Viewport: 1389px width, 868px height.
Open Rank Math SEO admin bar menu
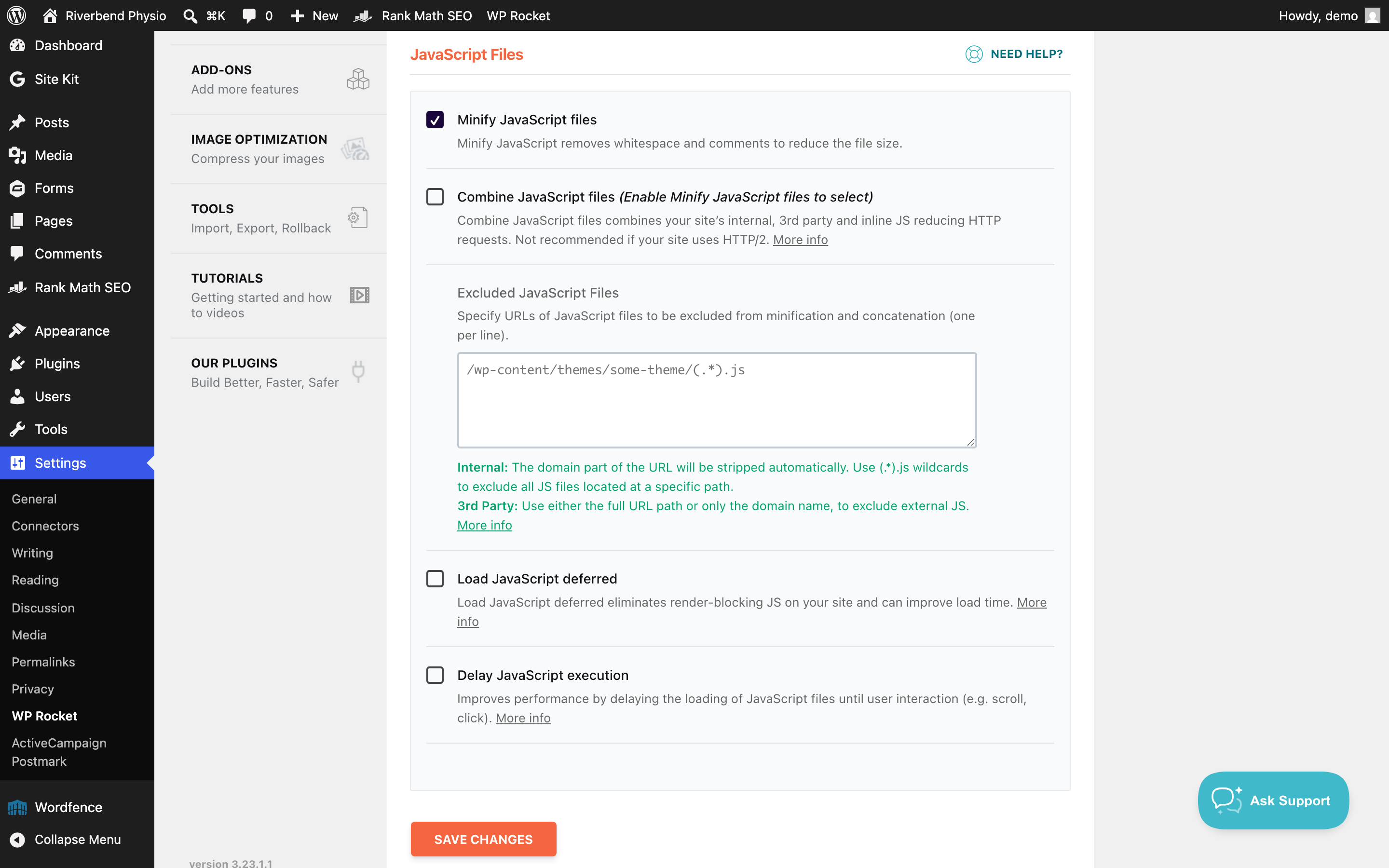[x=413, y=15]
